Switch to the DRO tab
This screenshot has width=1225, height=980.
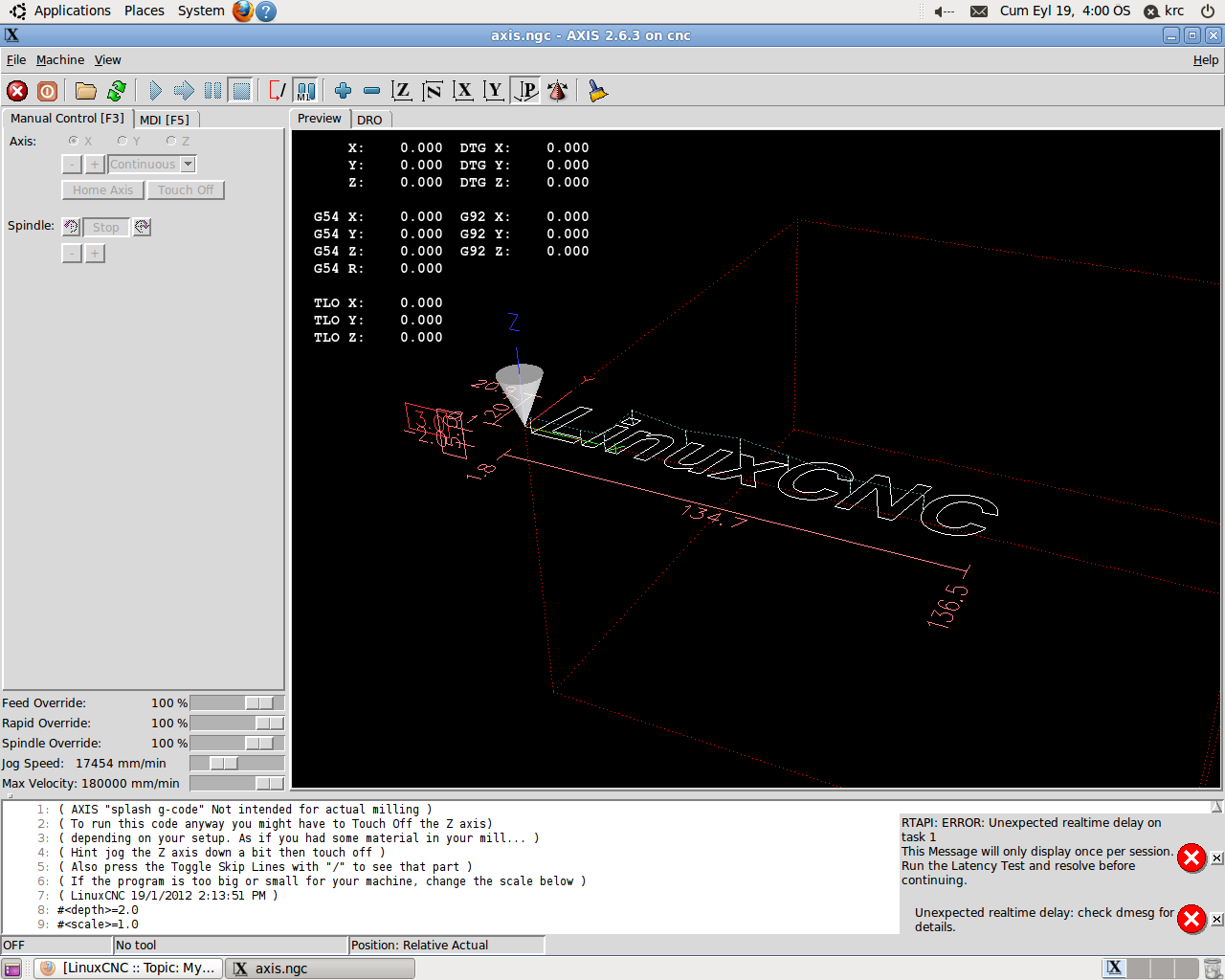point(369,120)
